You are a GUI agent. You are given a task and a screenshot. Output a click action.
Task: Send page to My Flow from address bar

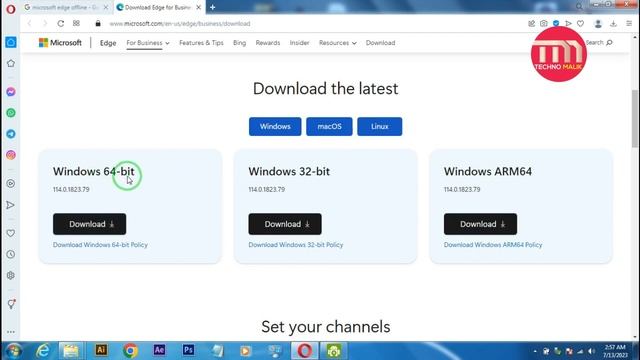pyautogui.click(x=568, y=24)
